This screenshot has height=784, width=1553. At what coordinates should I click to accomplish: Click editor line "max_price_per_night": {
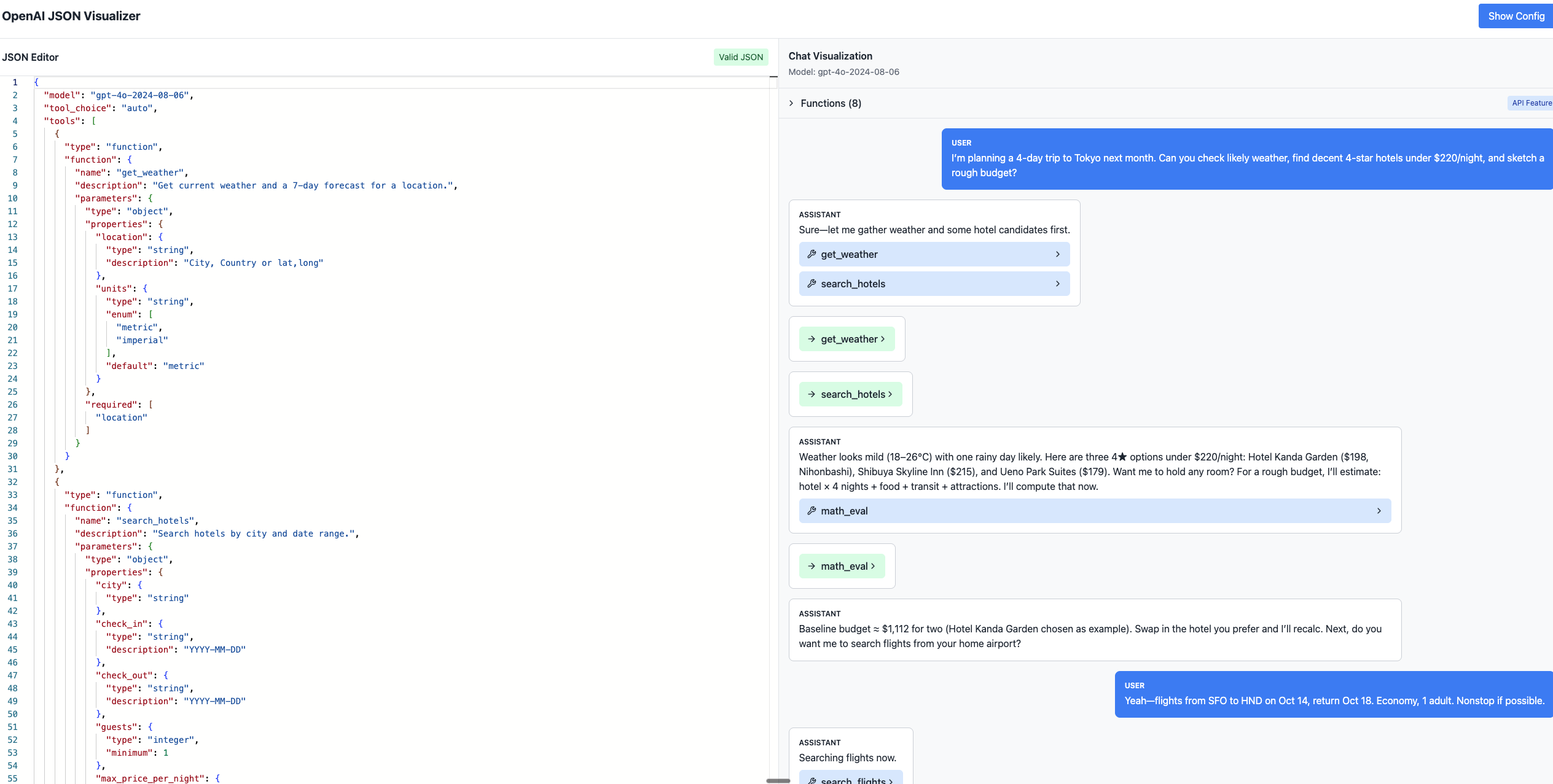pyautogui.click(x=158, y=778)
